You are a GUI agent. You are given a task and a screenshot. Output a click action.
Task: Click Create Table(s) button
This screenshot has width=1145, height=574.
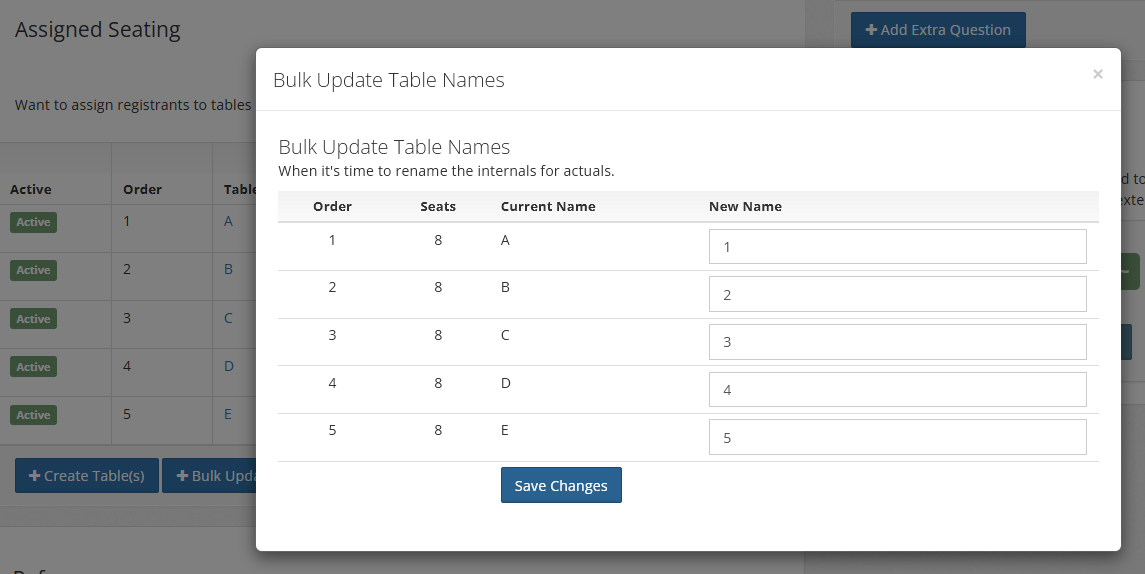point(87,475)
